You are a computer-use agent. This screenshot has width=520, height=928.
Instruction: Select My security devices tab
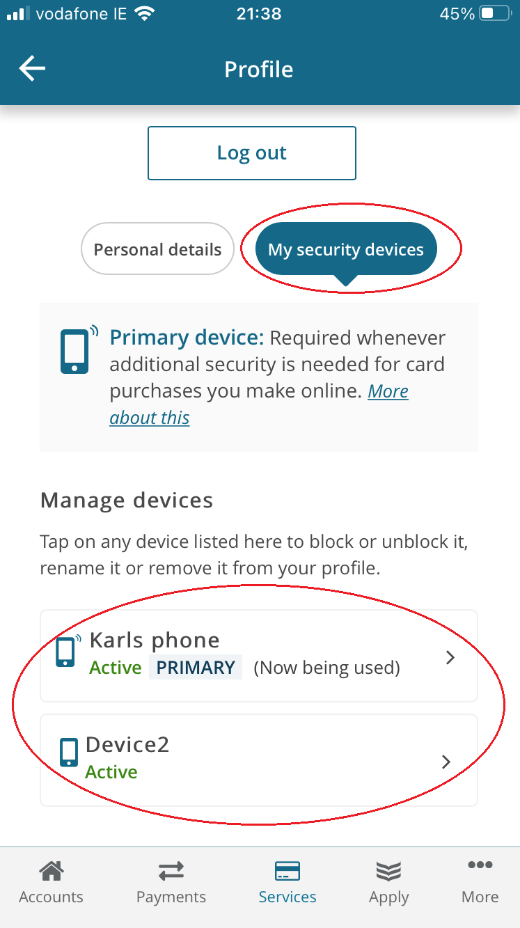346,249
